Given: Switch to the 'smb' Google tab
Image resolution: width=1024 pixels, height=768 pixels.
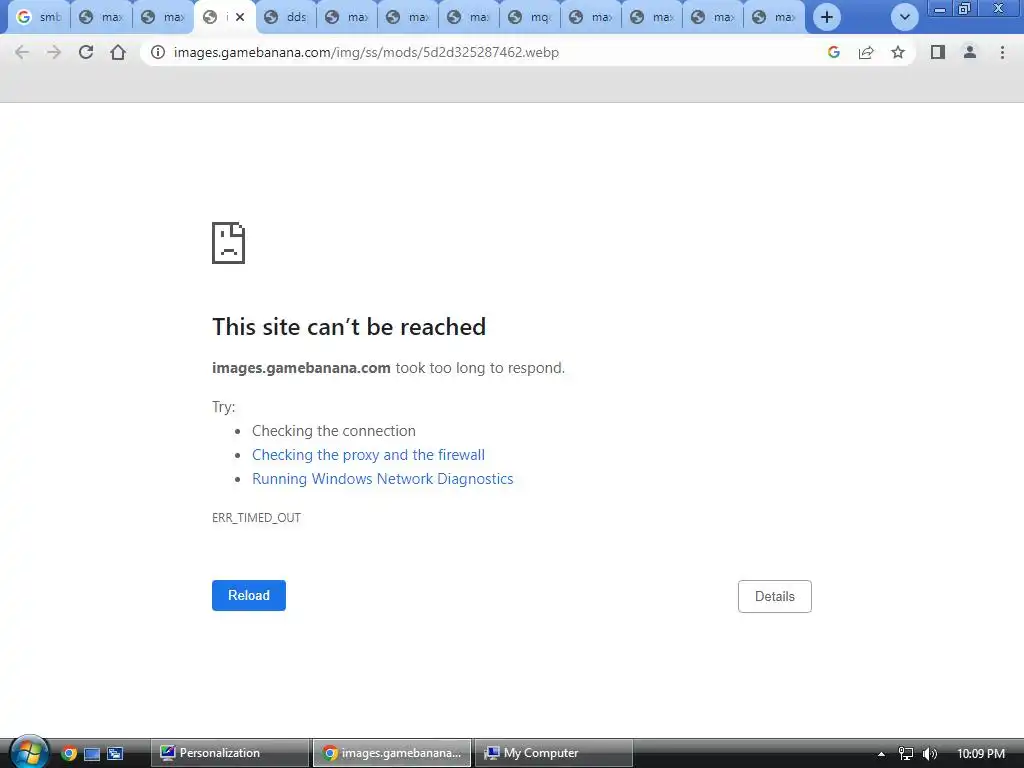Looking at the screenshot, I should point(38,17).
